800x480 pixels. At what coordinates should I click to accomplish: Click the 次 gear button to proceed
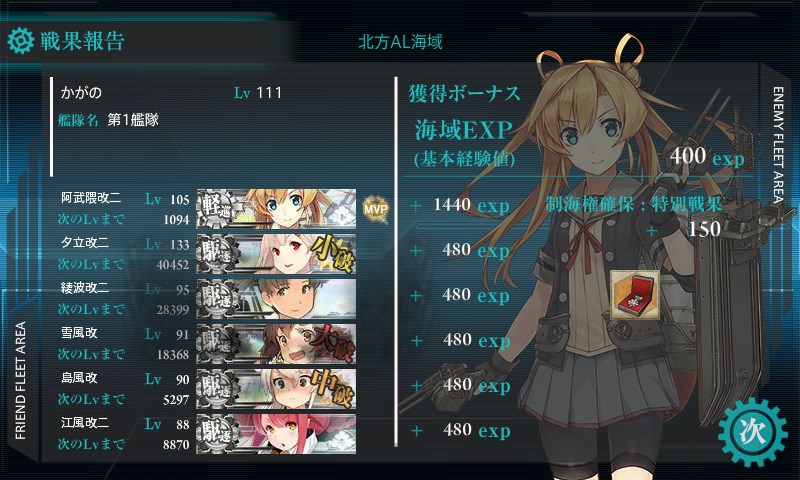click(753, 433)
